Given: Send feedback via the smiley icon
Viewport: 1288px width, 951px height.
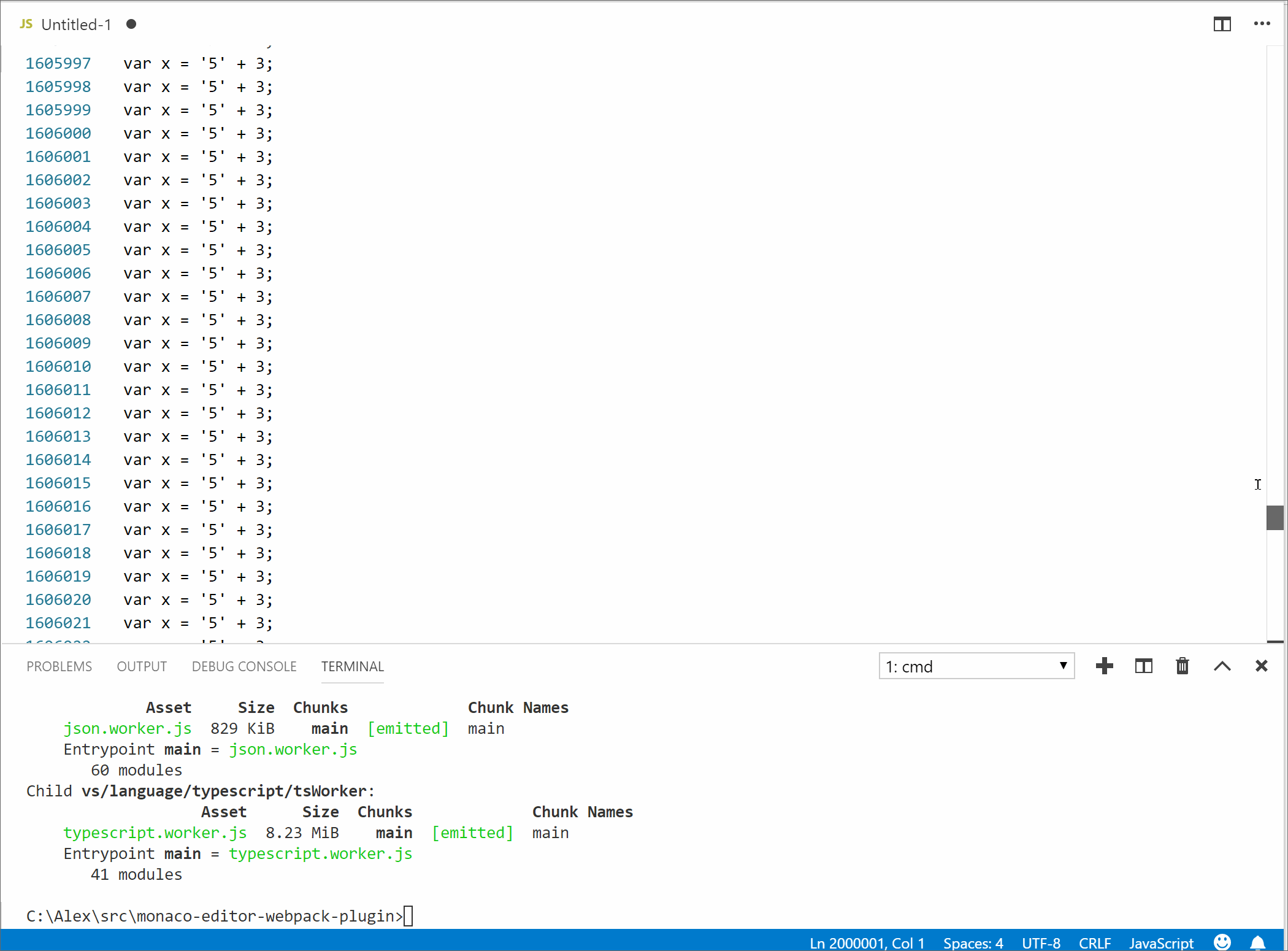Looking at the screenshot, I should tap(1221, 943).
